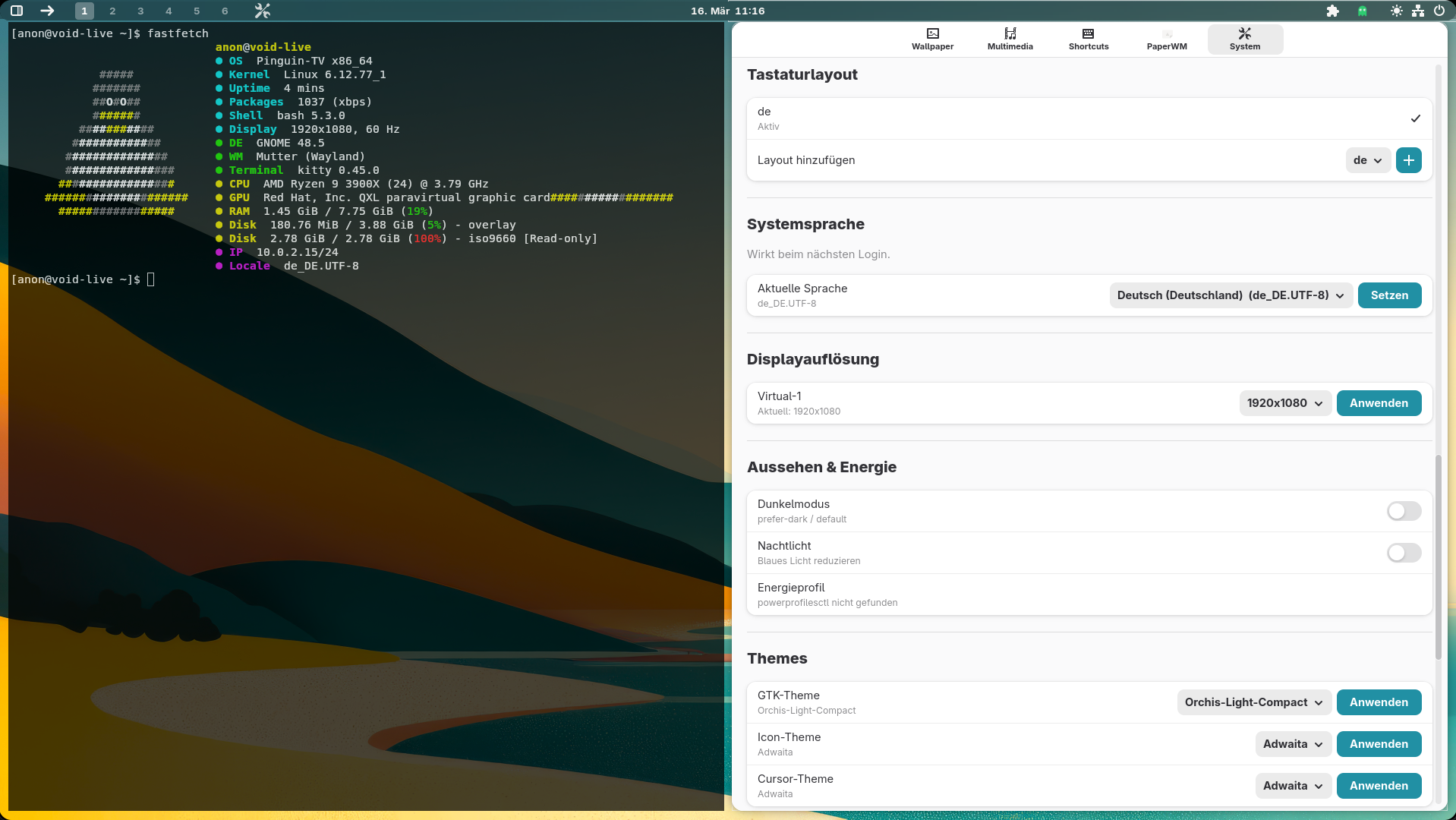Click the settings panel vertical scrollbar
Image resolution: width=1456 pixels, height=820 pixels.
(x=1438, y=557)
